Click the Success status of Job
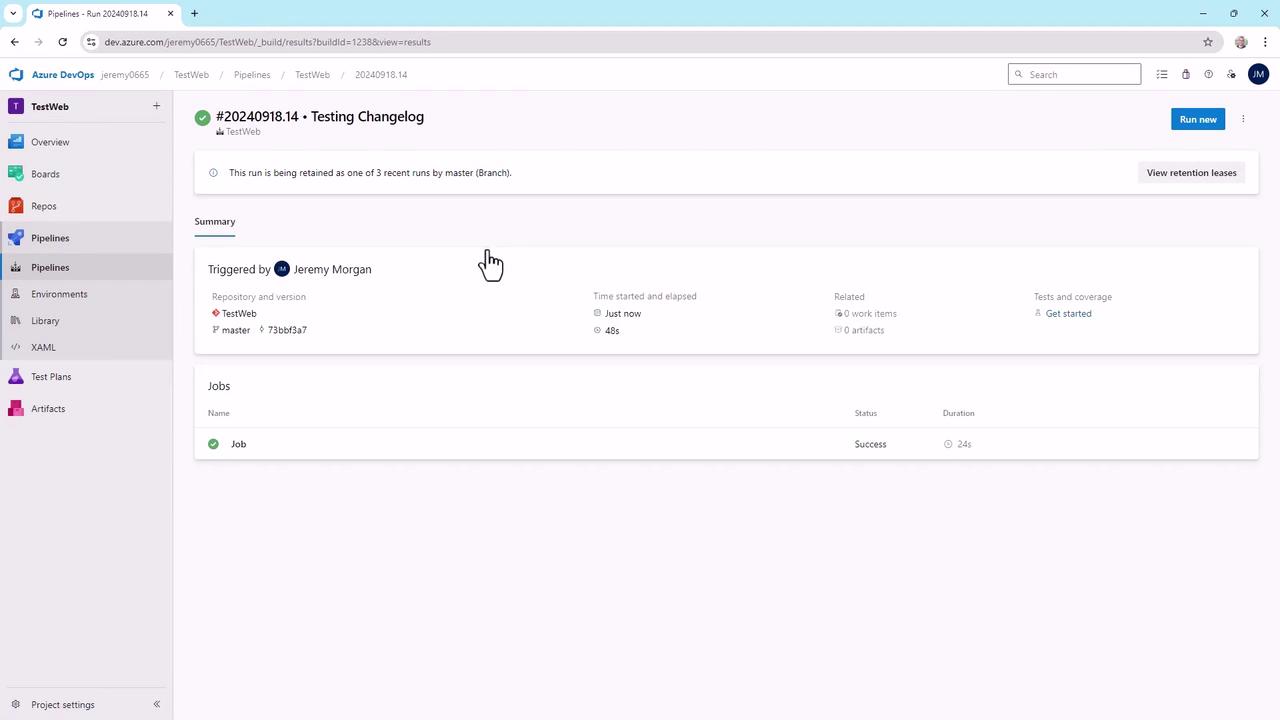This screenshot has width=1280, height=720. 870,444
